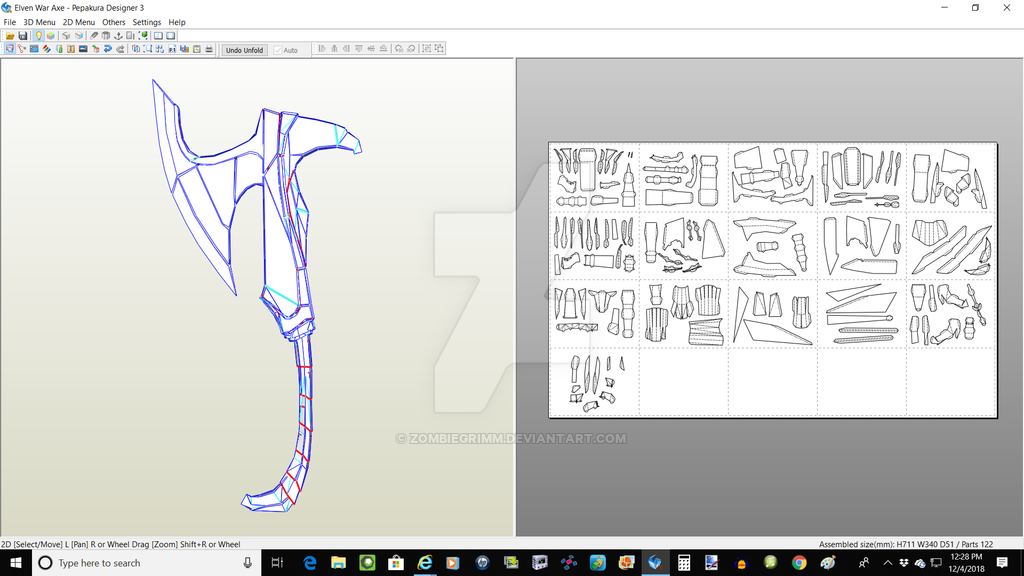The image size is (1024, 576).
Task: Select the join/disjoin edge tool icon
Action: 22,49
